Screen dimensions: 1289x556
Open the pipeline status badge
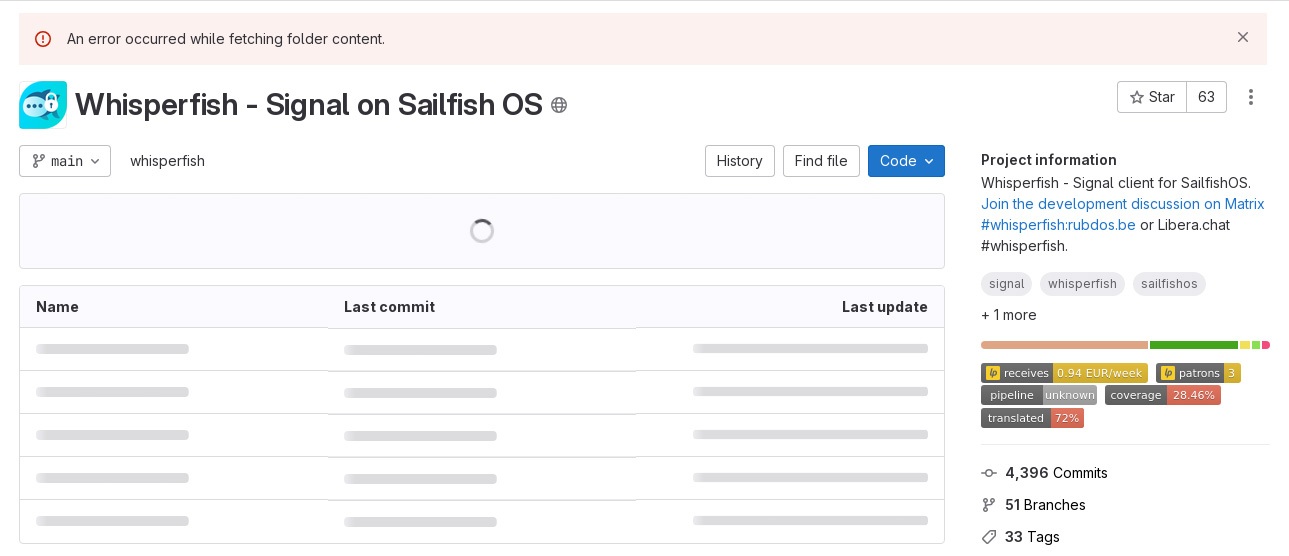click(x=1038, y=395)
